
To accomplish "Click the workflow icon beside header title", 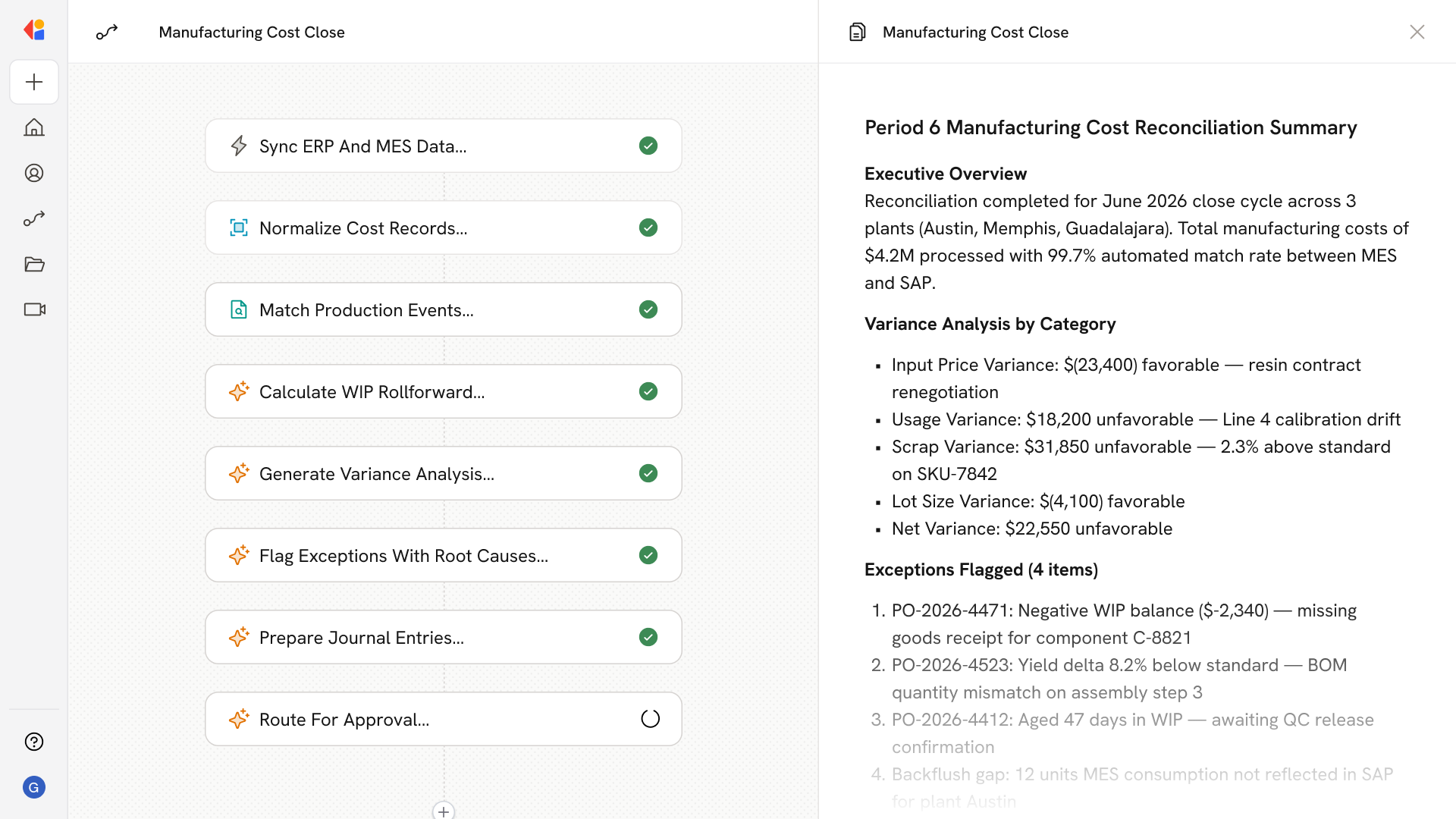I will pyautogui.click(x=107, y=32).
